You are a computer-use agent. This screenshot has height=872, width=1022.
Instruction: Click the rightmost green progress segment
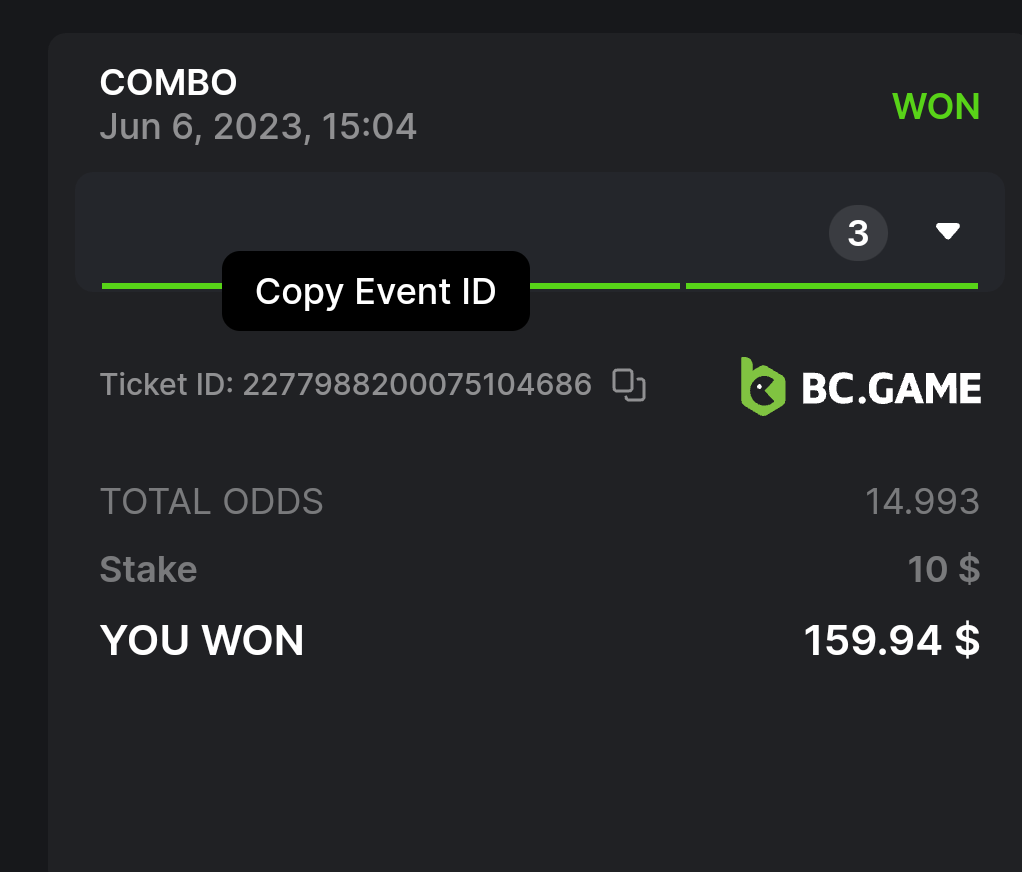pos(831,286)
